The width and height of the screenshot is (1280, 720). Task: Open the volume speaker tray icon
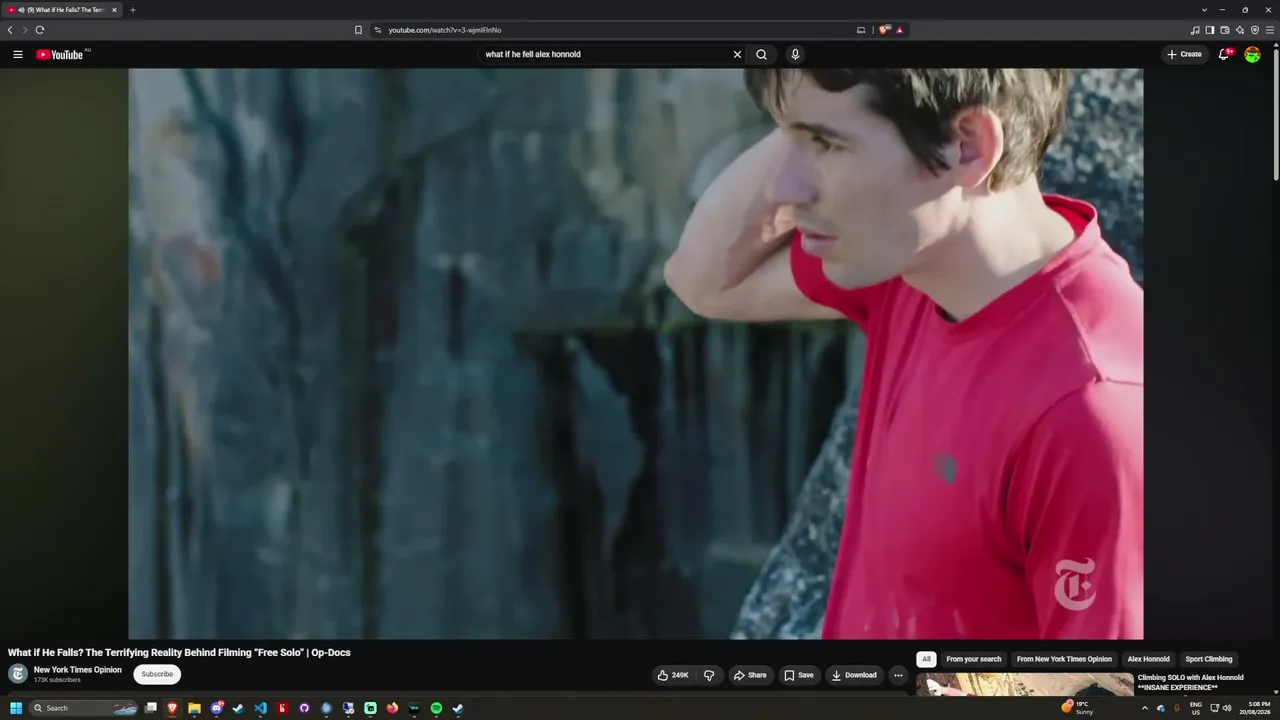1227,708
